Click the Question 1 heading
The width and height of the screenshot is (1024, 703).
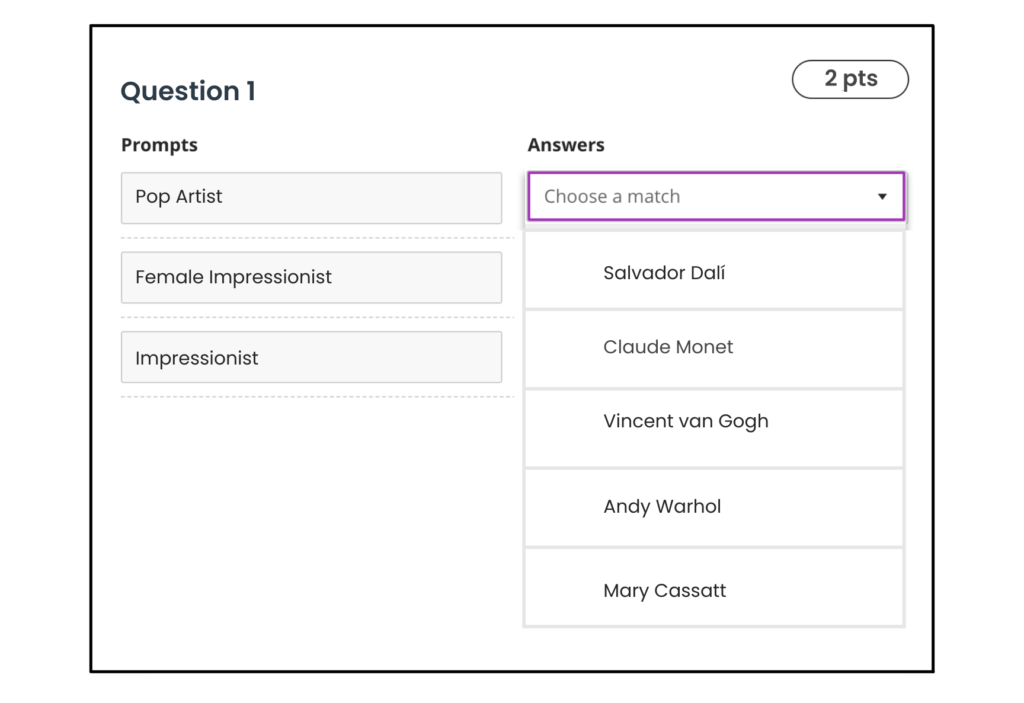pyautogui.click(x=188, y=91)
